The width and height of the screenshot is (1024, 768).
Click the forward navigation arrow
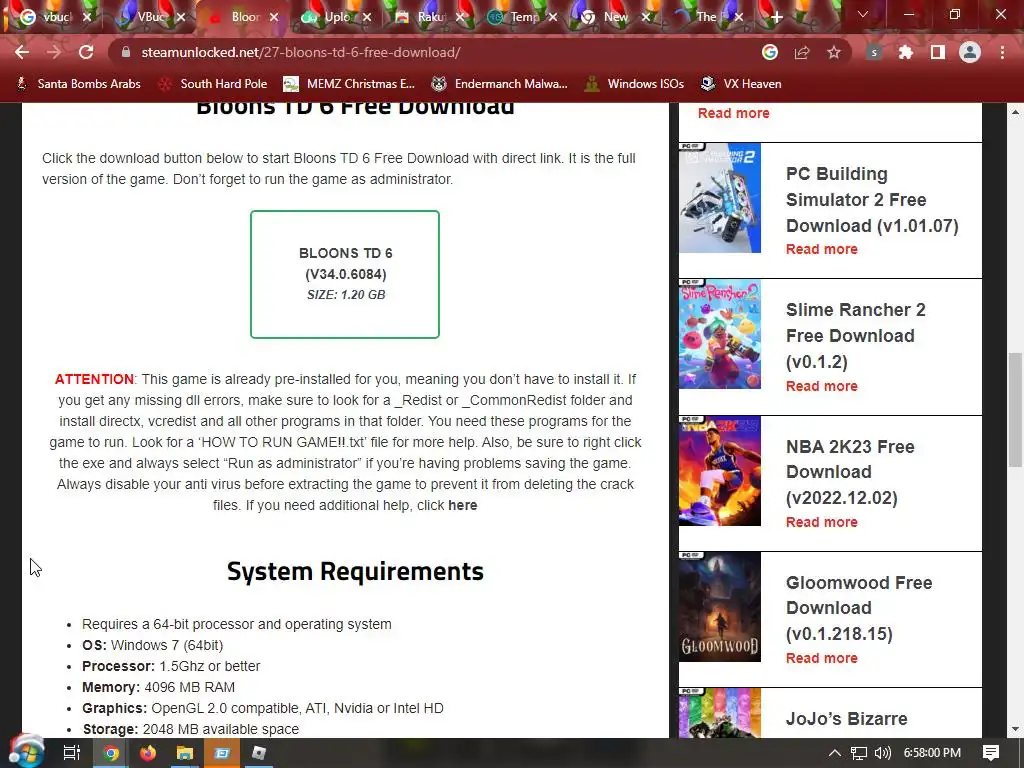click(x=54, y=52)
